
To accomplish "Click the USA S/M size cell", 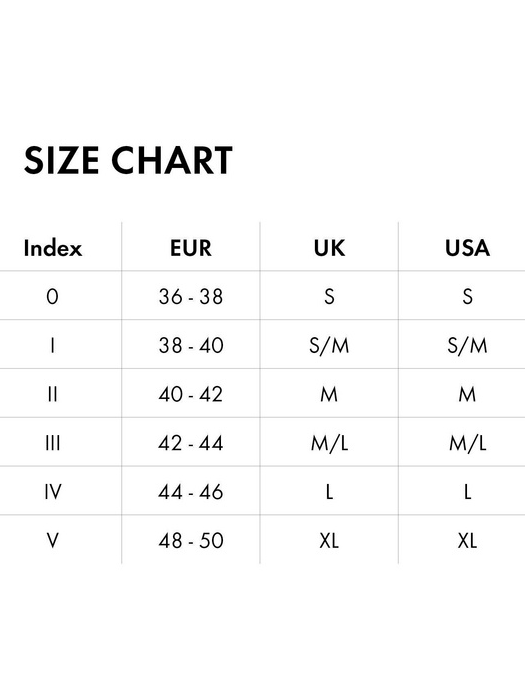I will [467, 346].
